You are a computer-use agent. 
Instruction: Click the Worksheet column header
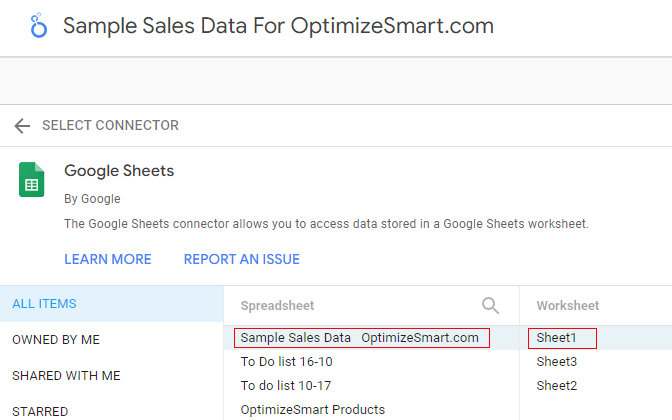click(x=568, y=306)
